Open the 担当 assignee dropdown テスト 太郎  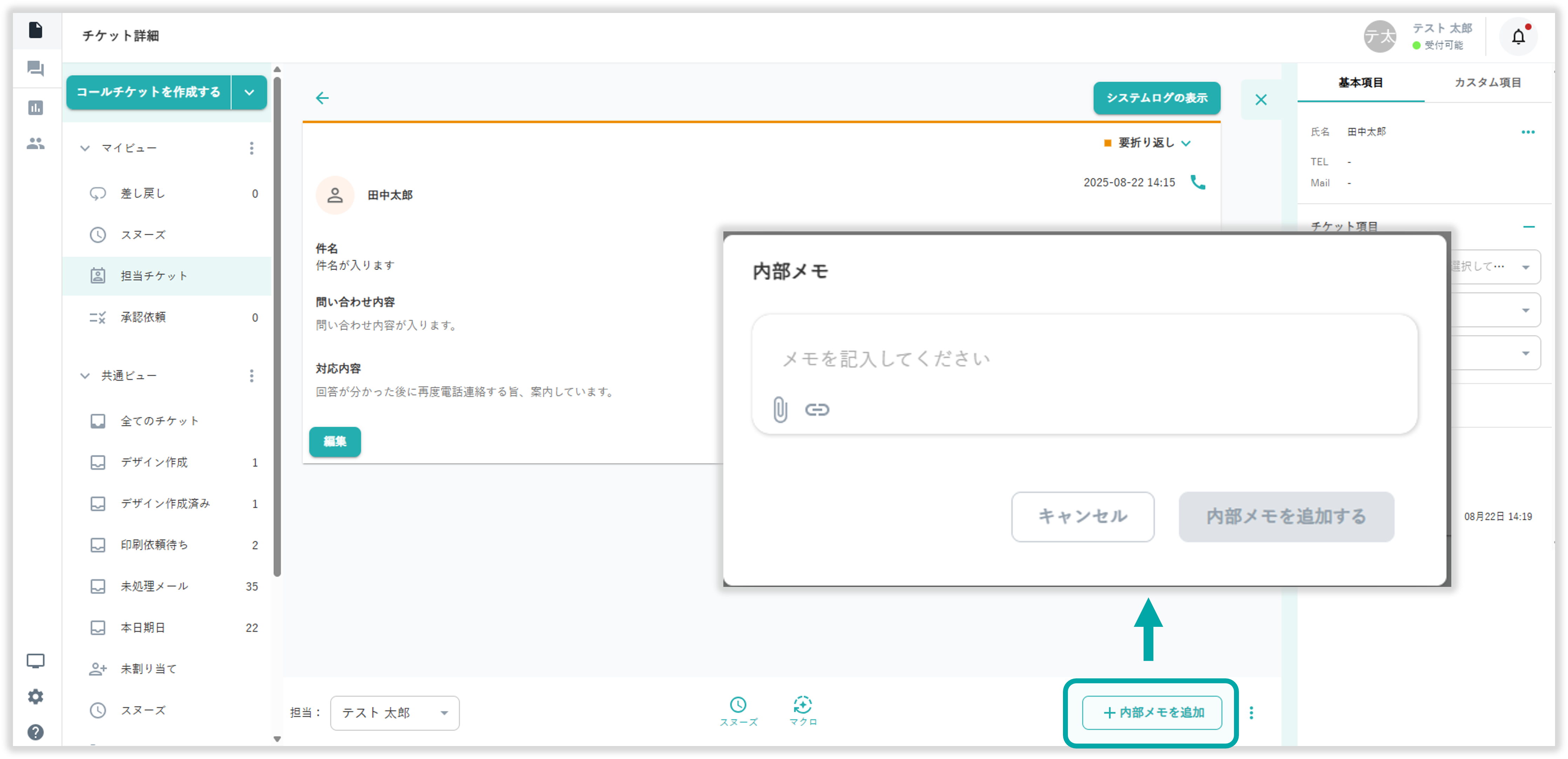pyautogui.click(x=394, y=713)
